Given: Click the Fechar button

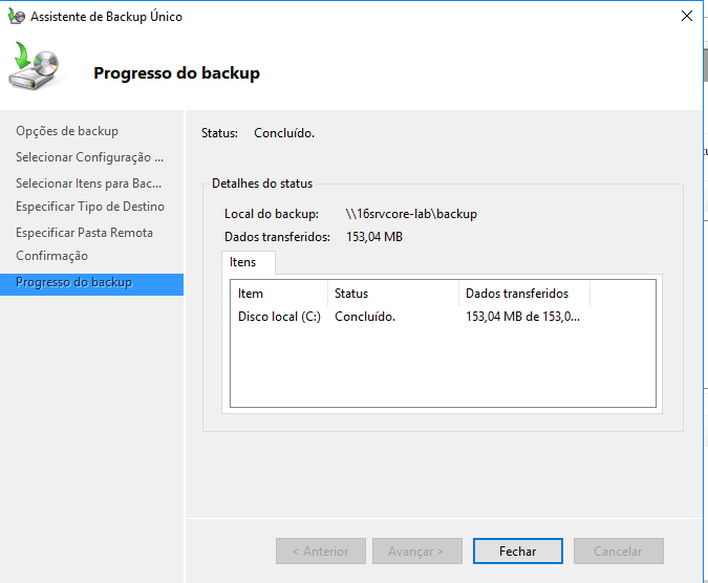Looking at the screenshot, I should tap(517, 551).
